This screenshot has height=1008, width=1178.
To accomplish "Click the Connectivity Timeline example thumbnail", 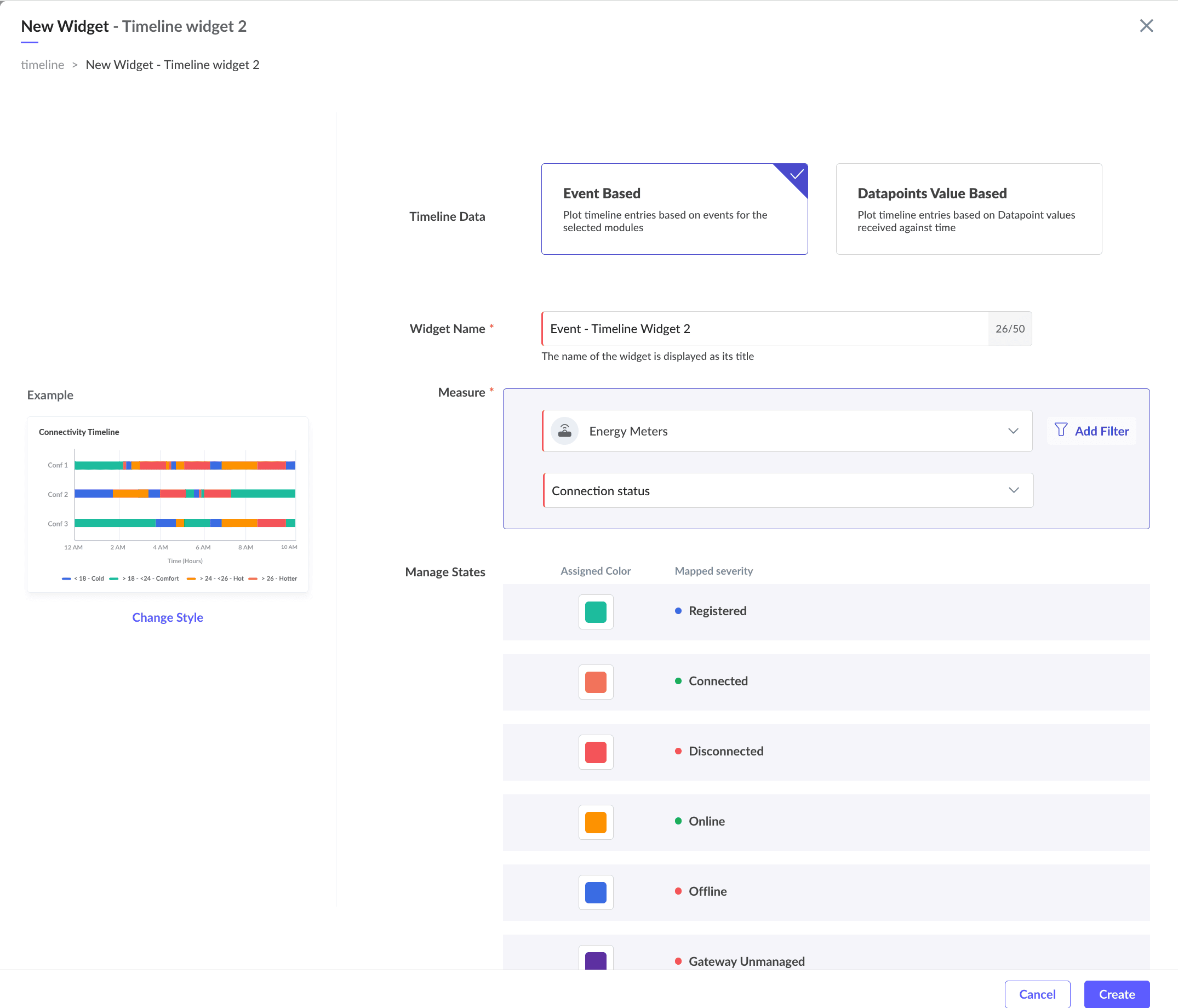I will coord(167,505).
